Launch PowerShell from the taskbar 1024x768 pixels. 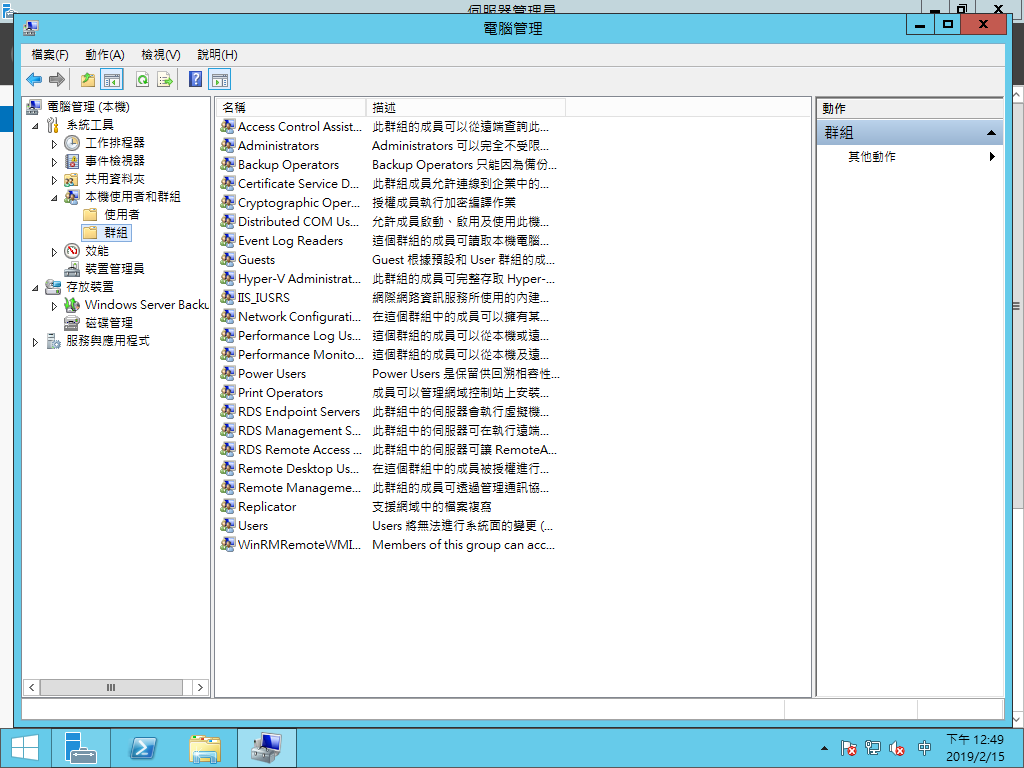point(143,748)
